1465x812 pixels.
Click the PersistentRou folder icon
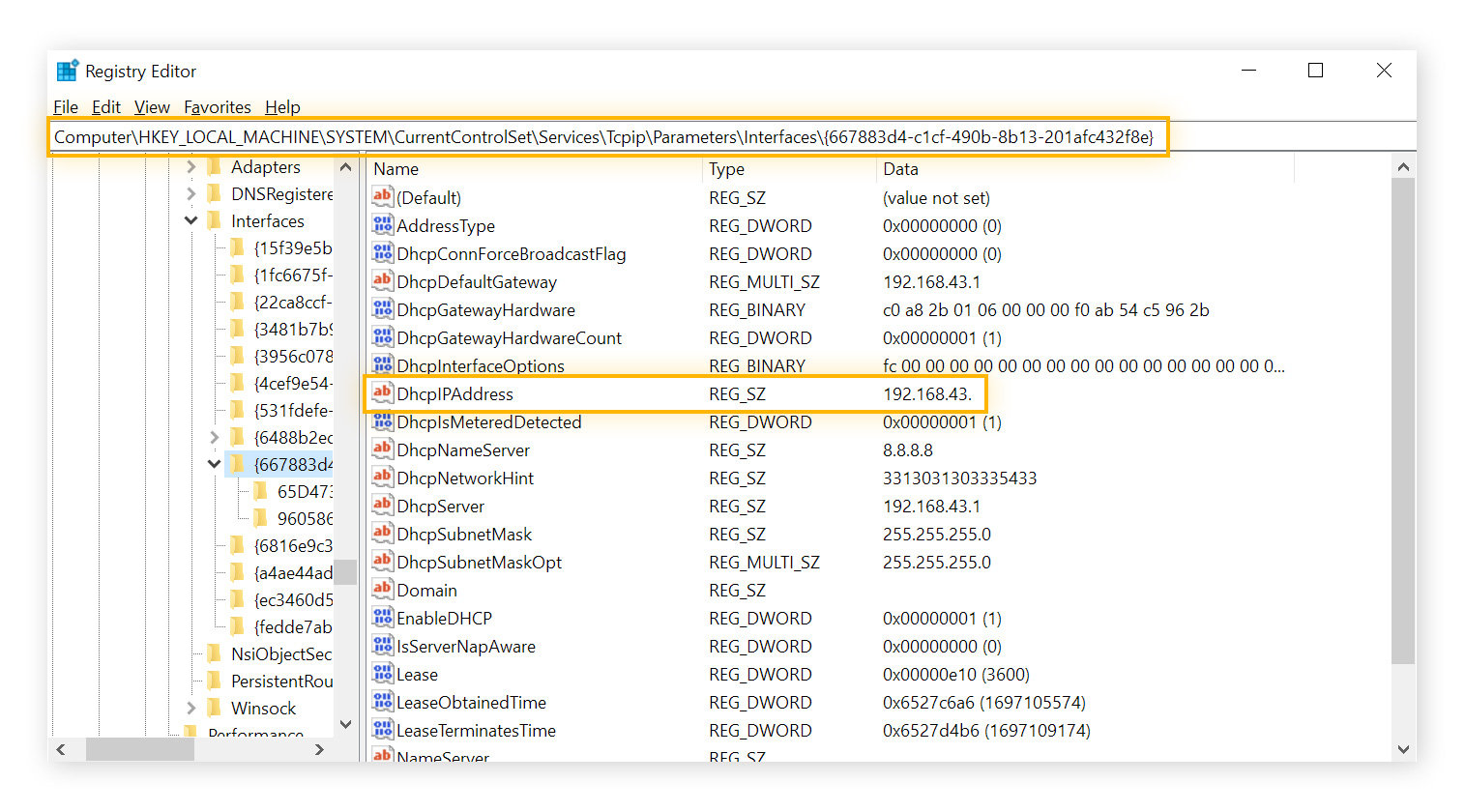[x=215, y=681]
